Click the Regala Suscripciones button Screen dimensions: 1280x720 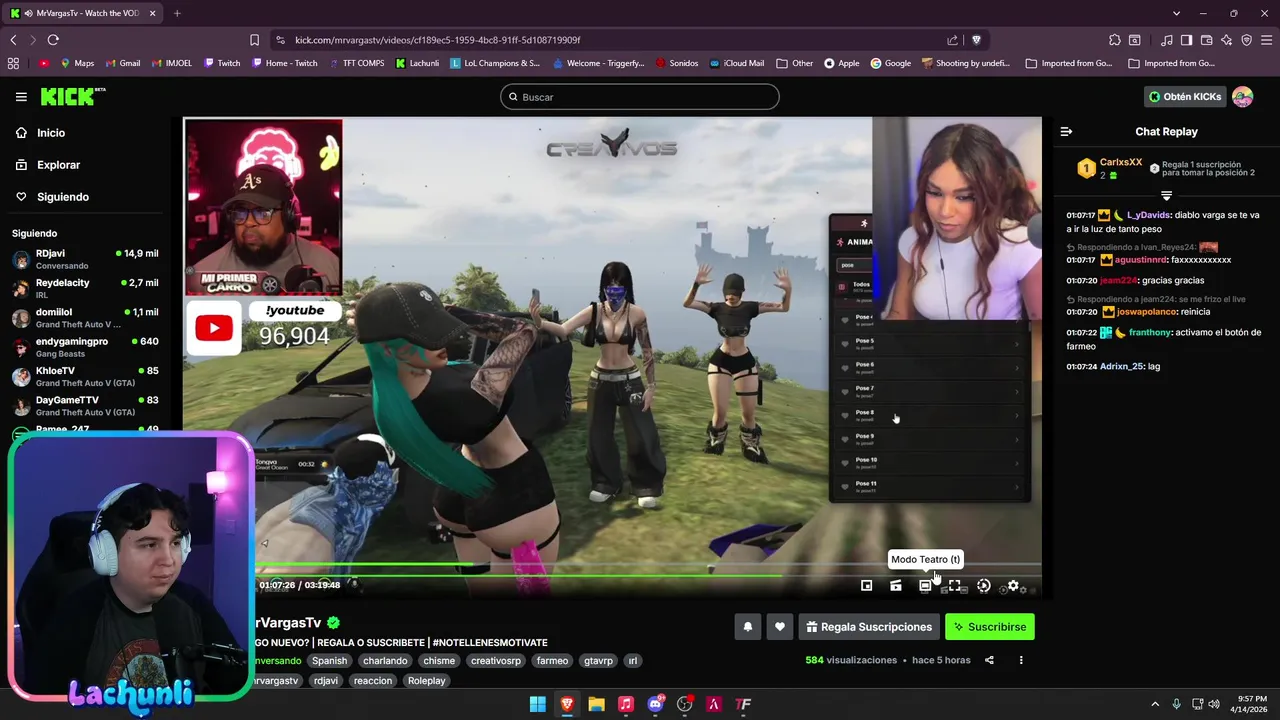(868, 627)
